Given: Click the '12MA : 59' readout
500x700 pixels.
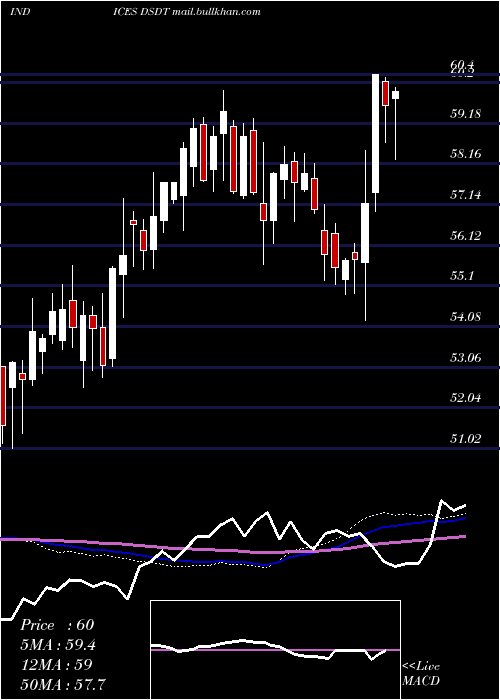Looking at the screenshot, I should (x=56, y=664).
